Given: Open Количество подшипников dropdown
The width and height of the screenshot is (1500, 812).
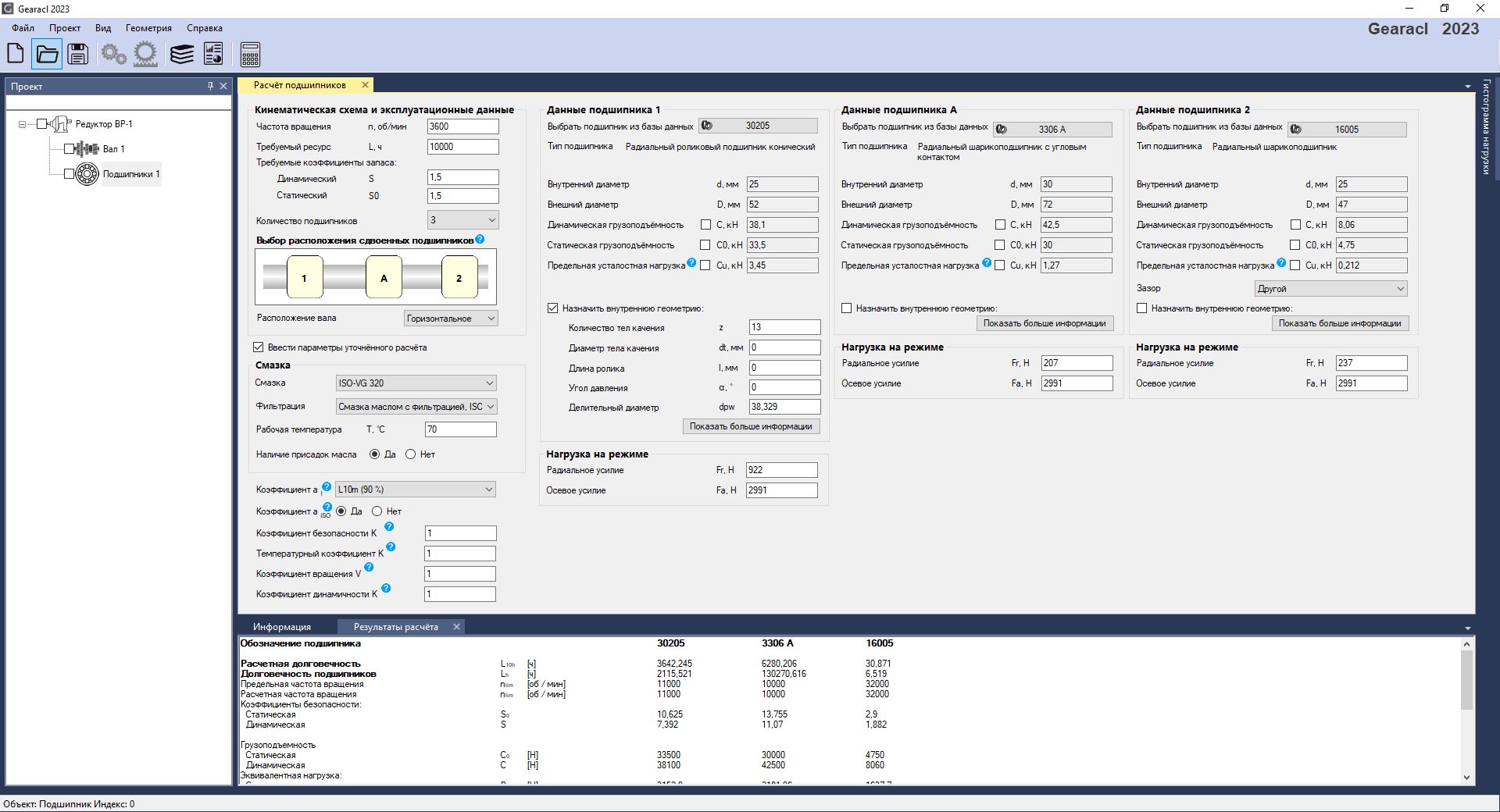Looking at the screenshot, I should pos(462,220).
